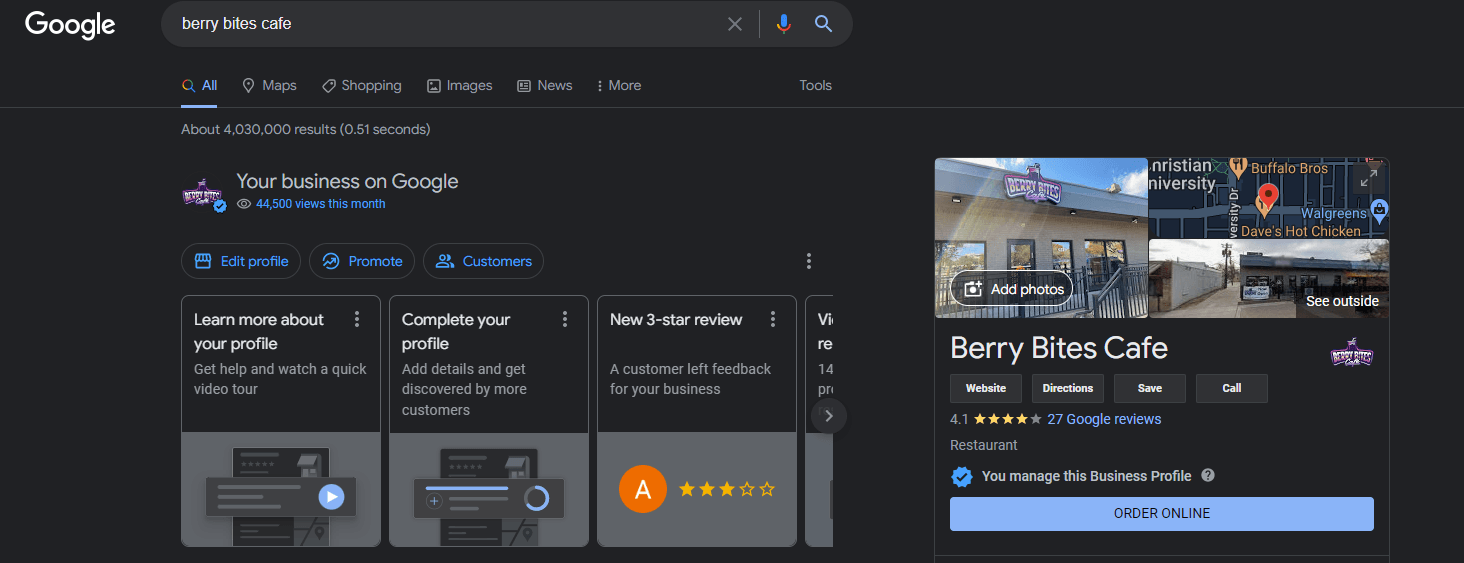1464x563 pixels.
Task: Start voice search with microphone icon
Action: [784, 24]
